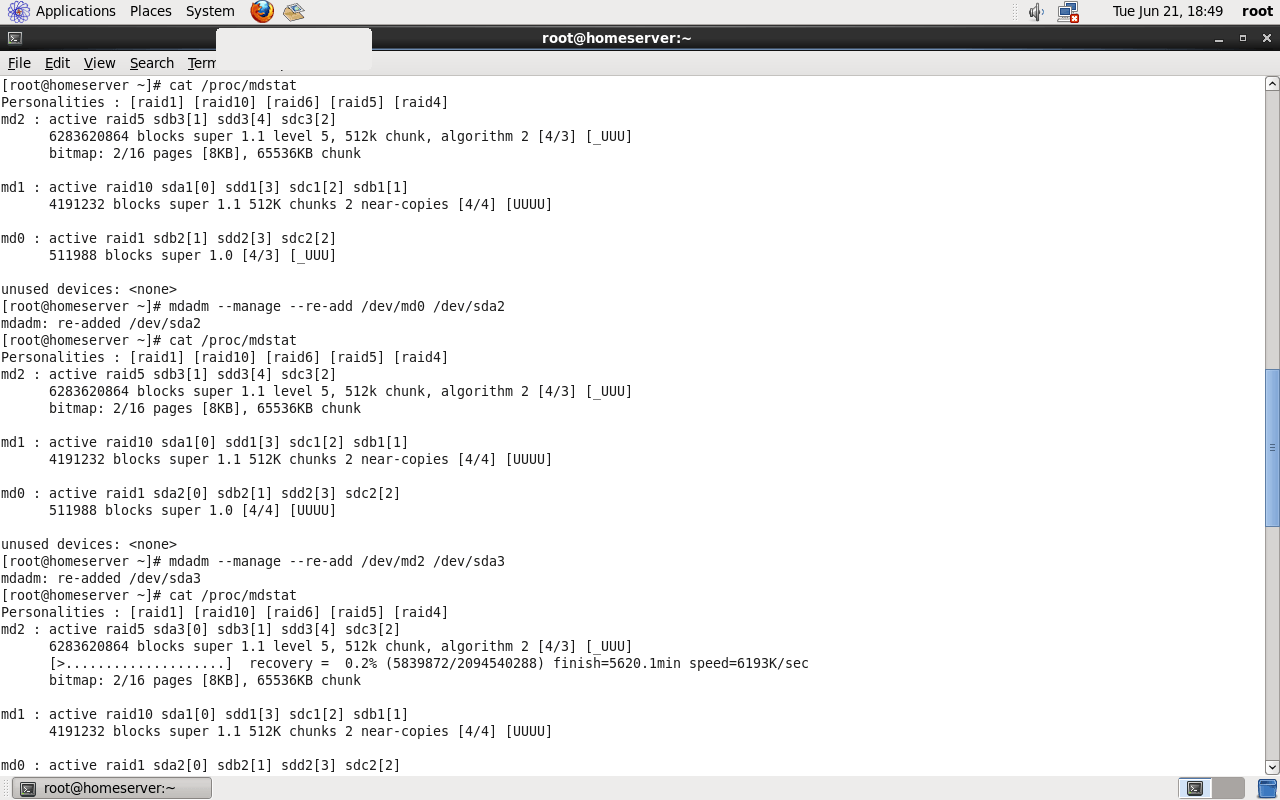Click the 'finish=5620.1min' value
1280x800 pixels.
pyautogui.click(x=621, y=663)
